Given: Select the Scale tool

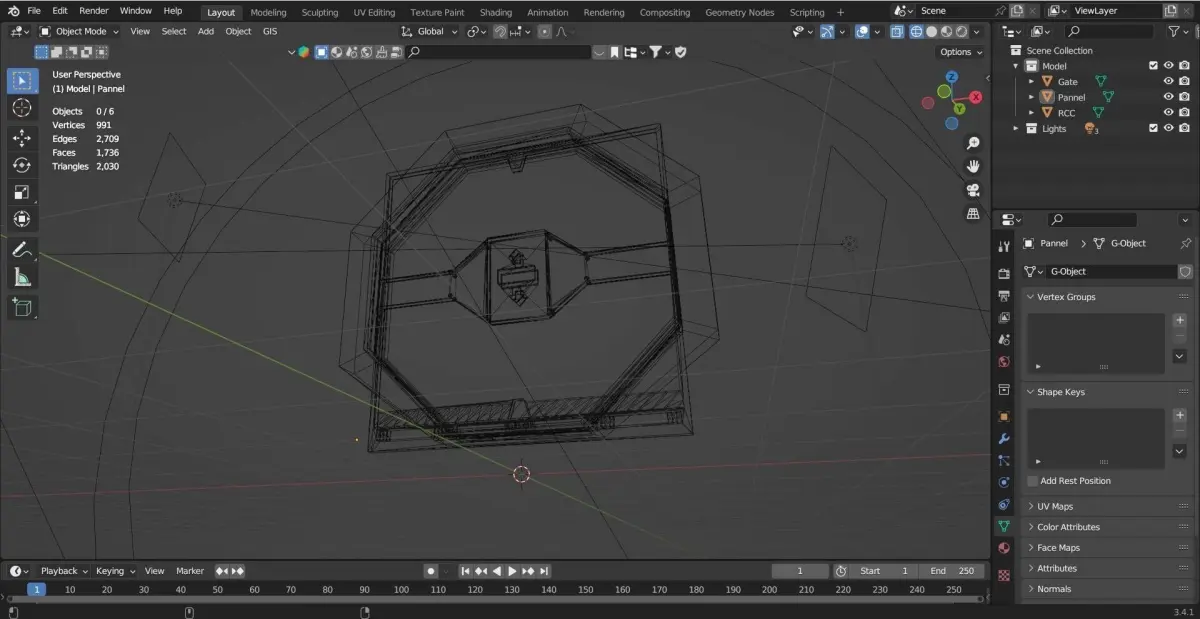Looking at the screenshot, I should 22,192.
